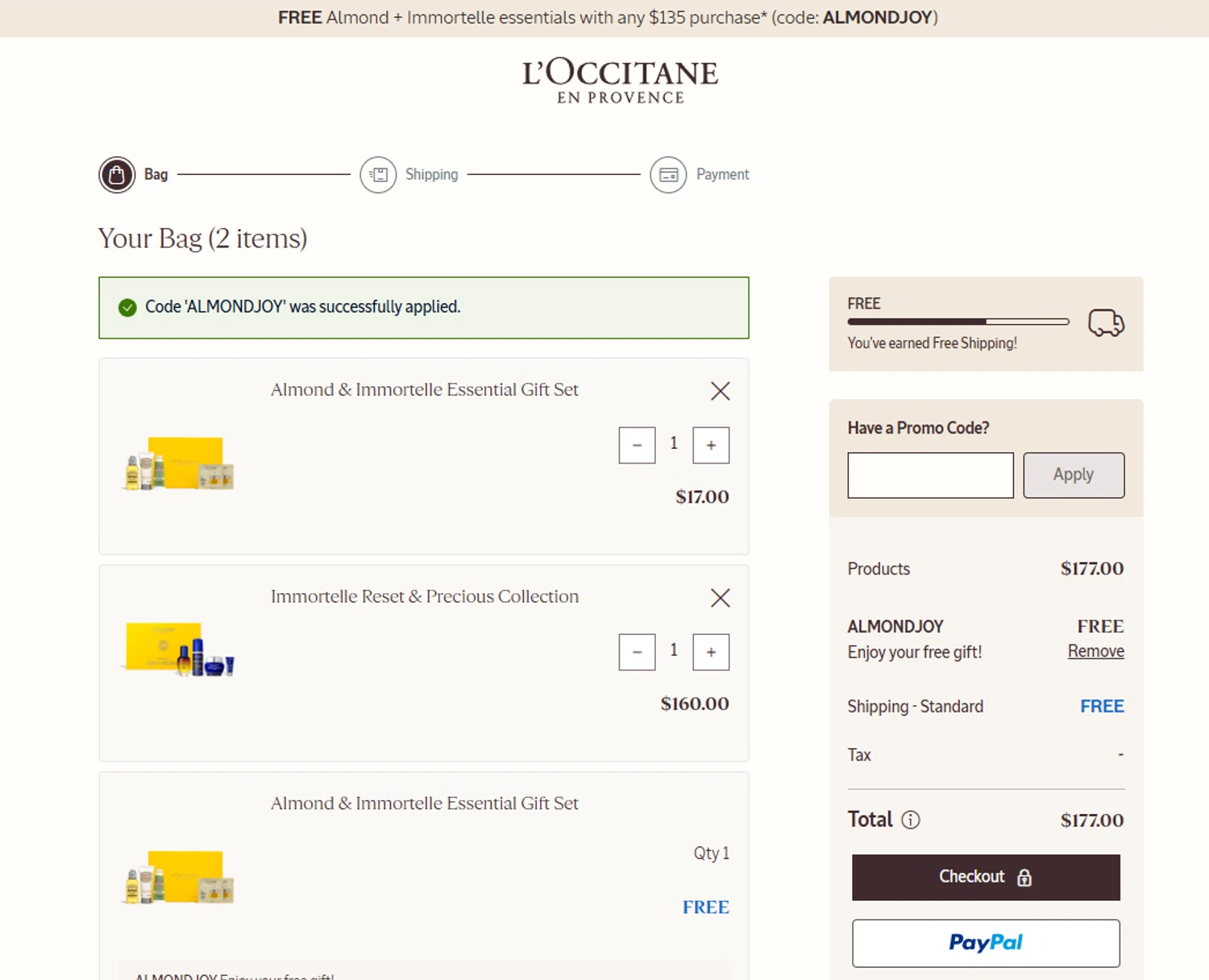The height and width of the screenshot is (980, 1209).
Task: Click the Total $177.00 amount
Action: click(1092, 820)
